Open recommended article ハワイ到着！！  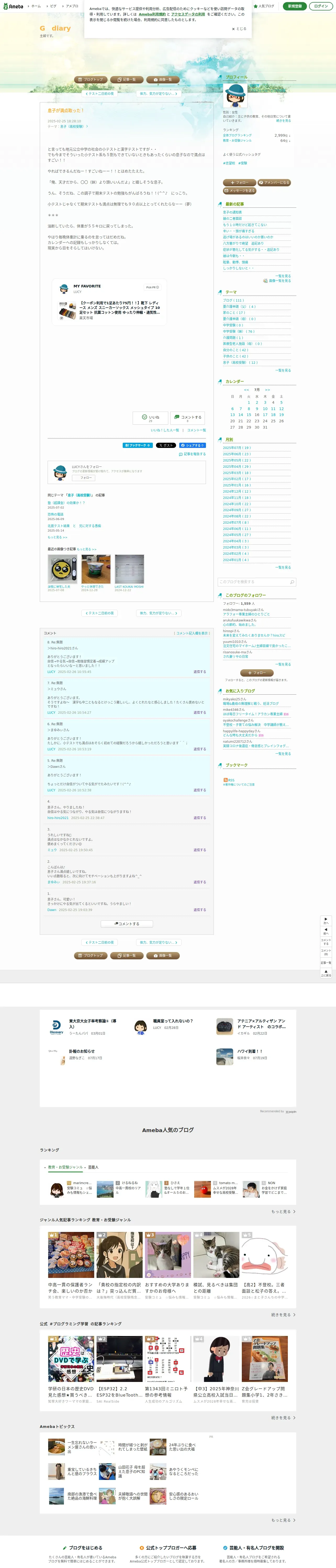tap(252, 1056)
